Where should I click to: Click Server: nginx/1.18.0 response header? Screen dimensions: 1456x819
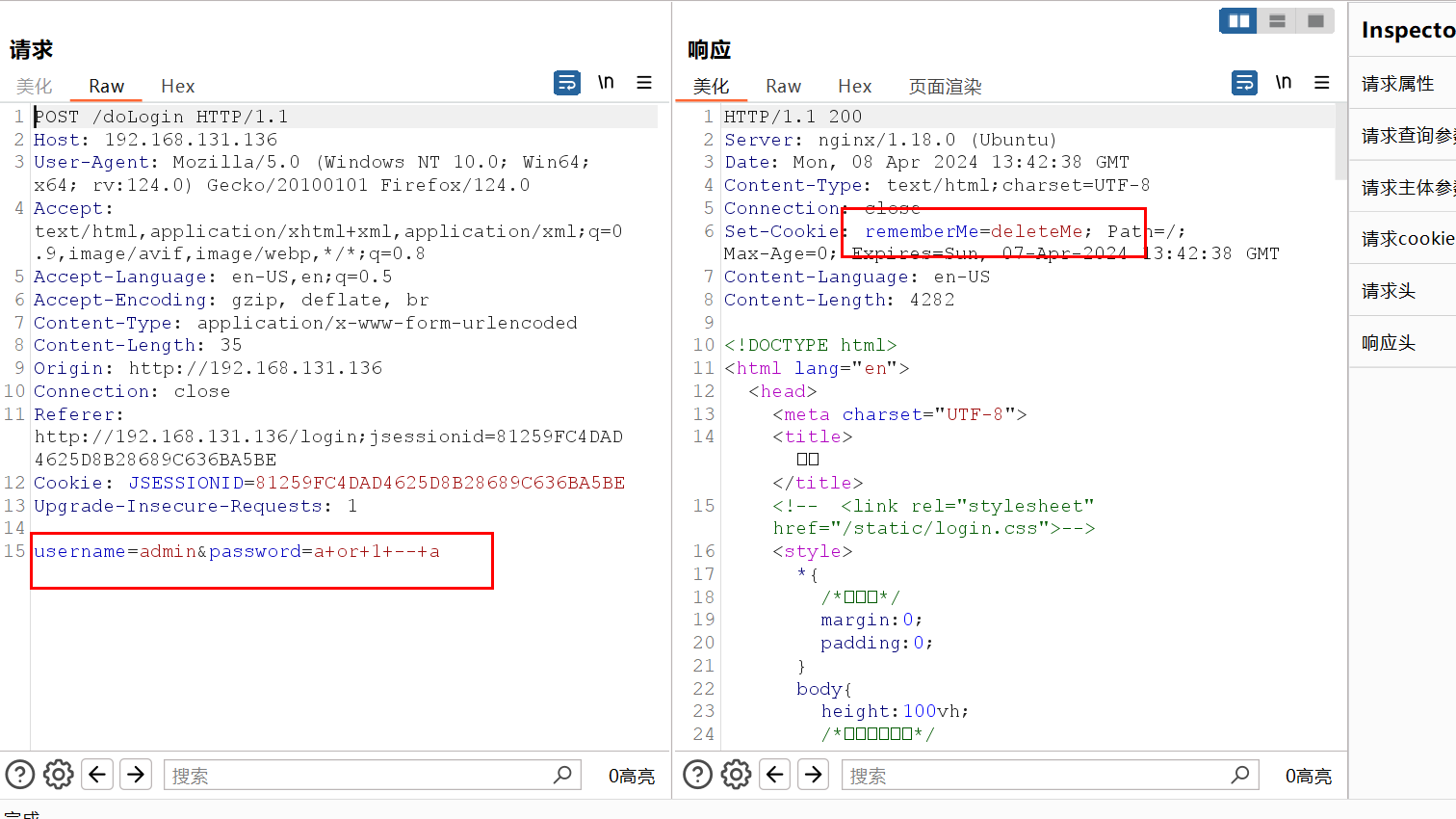click(891, 140)
